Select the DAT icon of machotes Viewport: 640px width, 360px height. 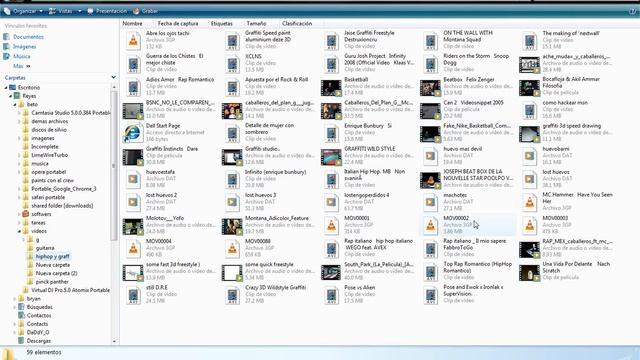431,202
